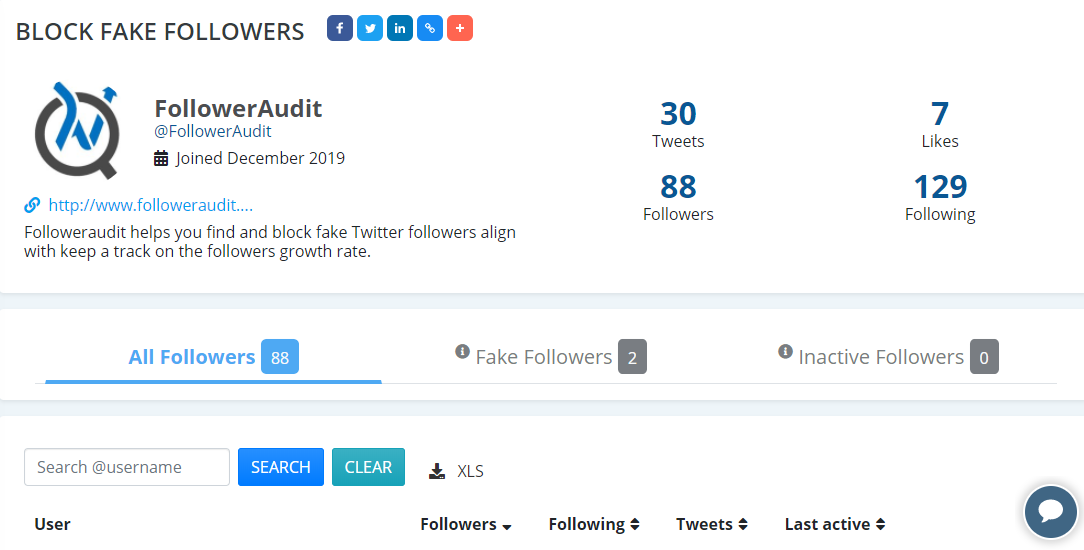Image resolution: width=1084 pixels, height=550 pixels.
Task: Share the page via LinkedIn icon
Action: 400,28
